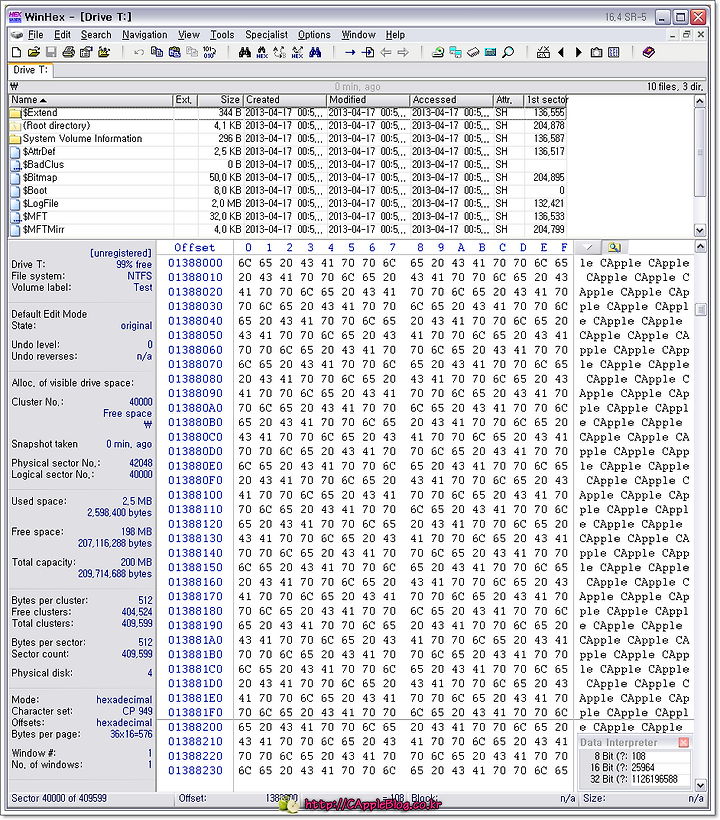Click offset address 01388000

pos(195,263)
